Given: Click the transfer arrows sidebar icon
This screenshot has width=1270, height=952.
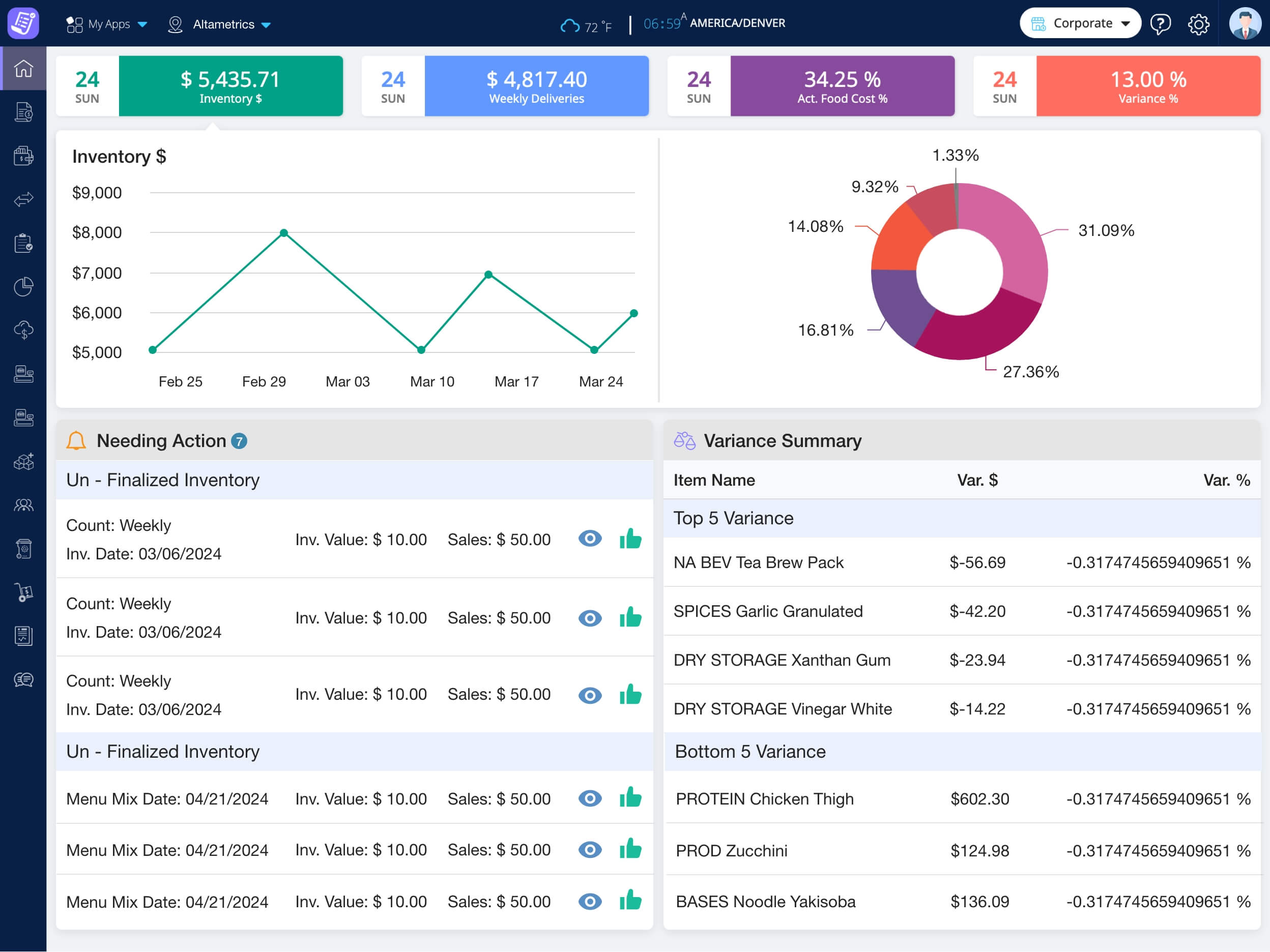Looking at the screenshot, I should coord(23,200).
